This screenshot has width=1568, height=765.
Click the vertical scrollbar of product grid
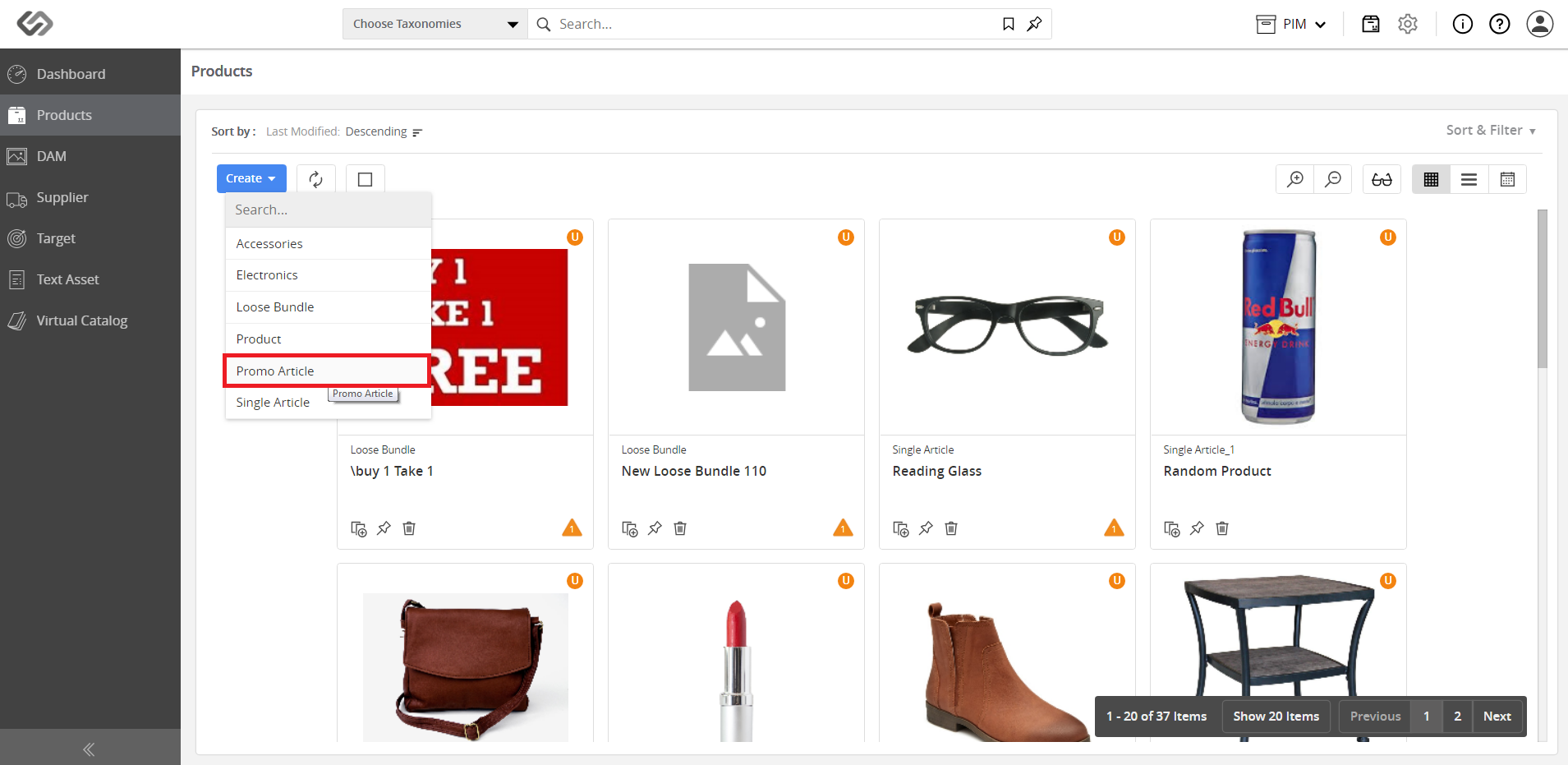[1543, 288]
